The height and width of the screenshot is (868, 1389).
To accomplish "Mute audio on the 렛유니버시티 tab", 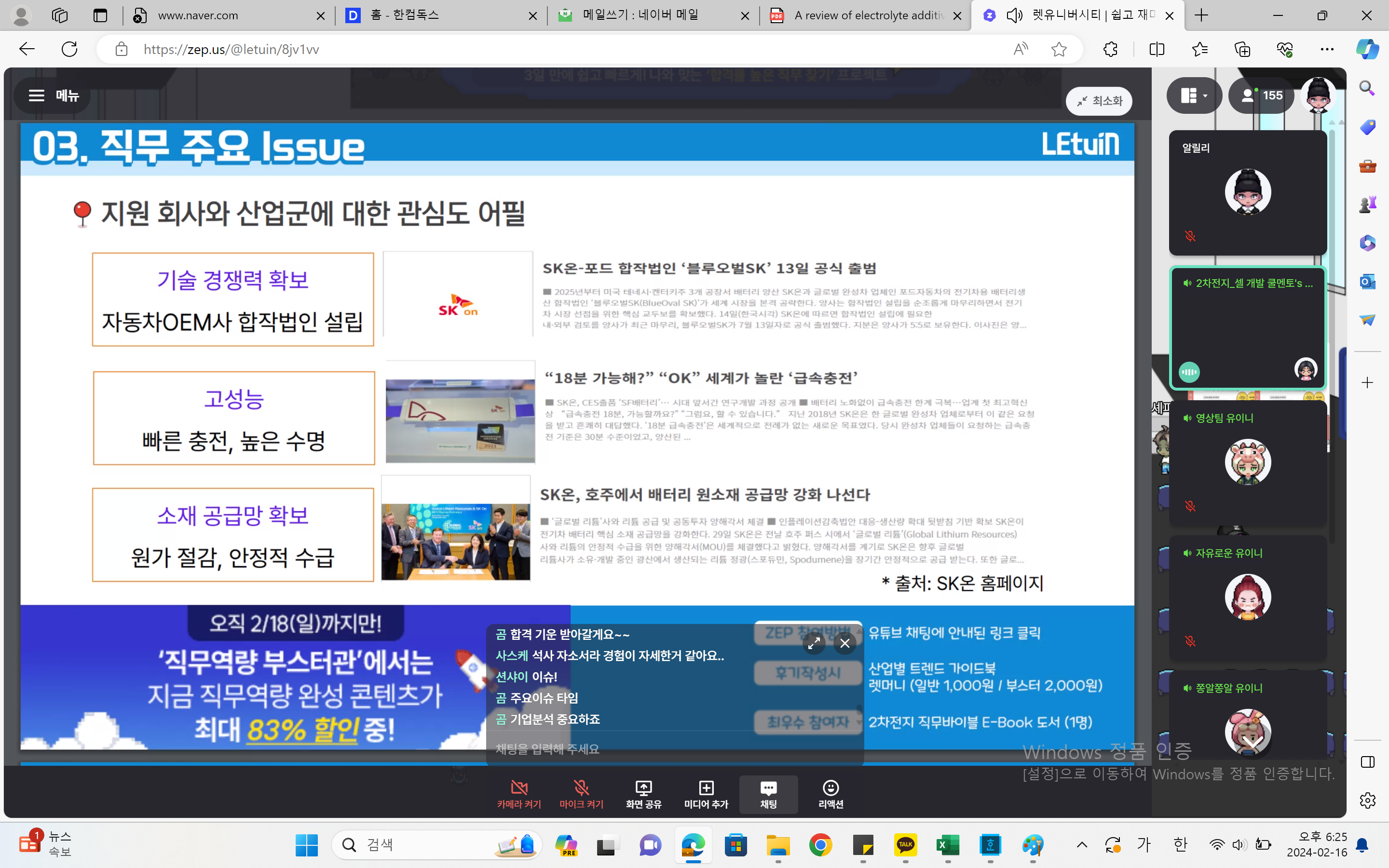I will (x=1015, y=15).
